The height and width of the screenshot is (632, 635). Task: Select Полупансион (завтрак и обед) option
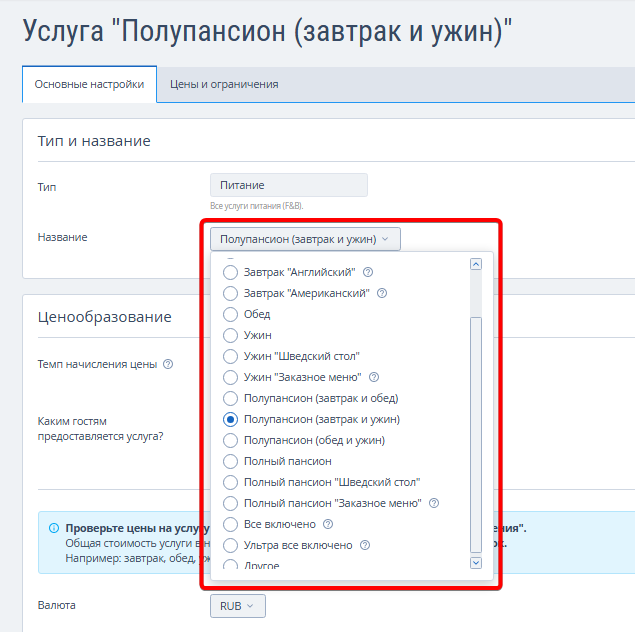pos(231,398)
